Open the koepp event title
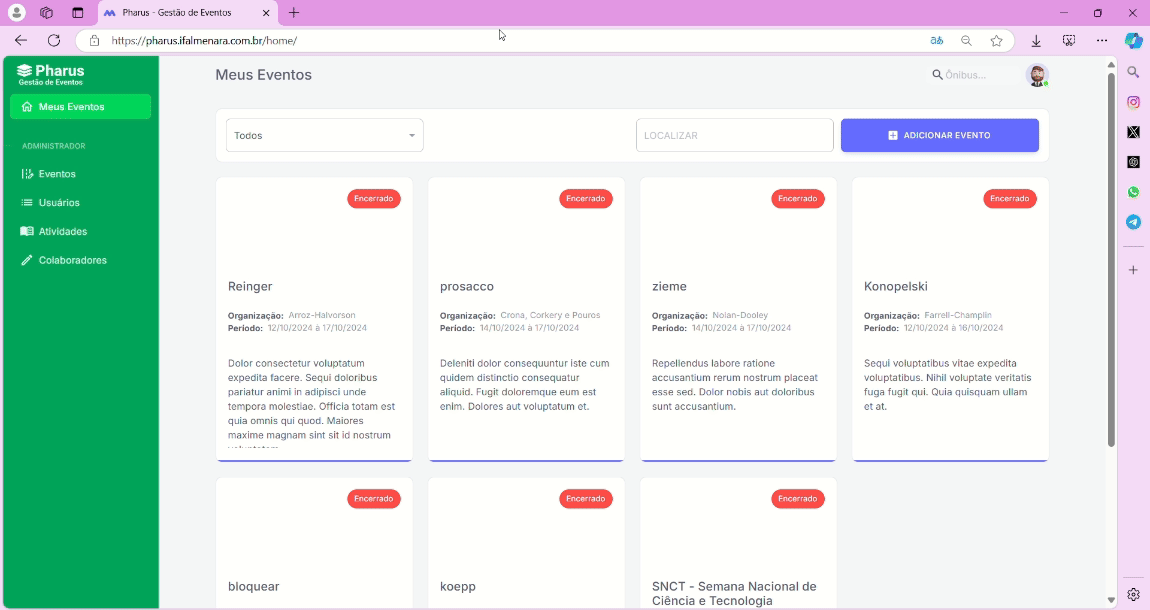This screenshot has height=610, width=1150. [x=458, y=587]
